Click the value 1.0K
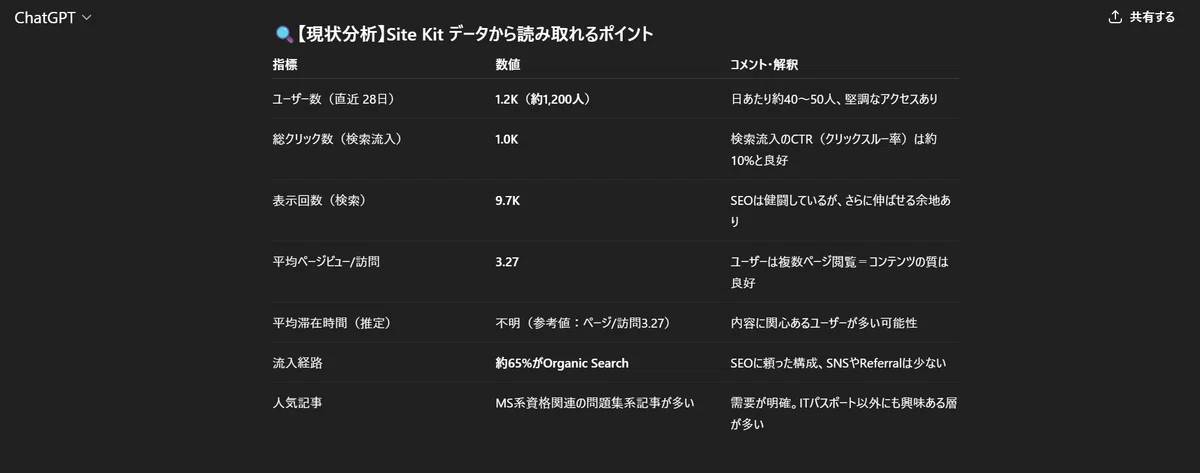The image size is (1200, 473). pyautogui.click(x=507, y=139)
